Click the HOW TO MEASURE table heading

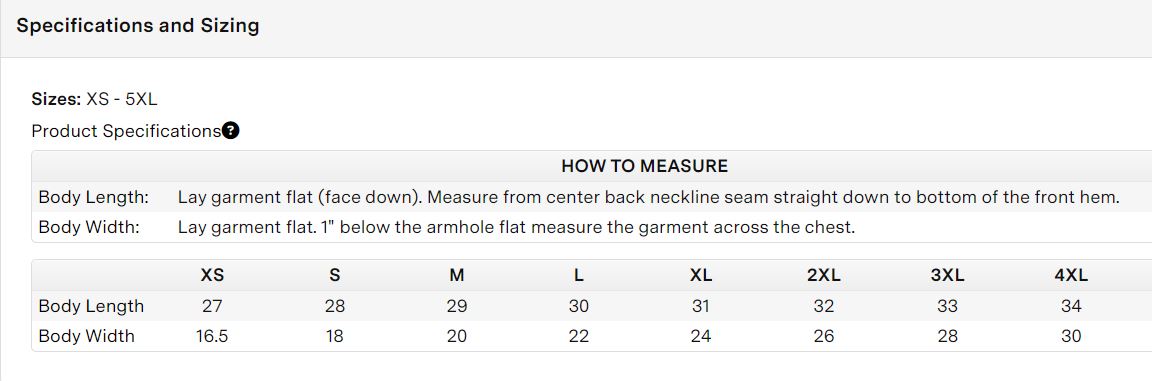click(644, 167)
